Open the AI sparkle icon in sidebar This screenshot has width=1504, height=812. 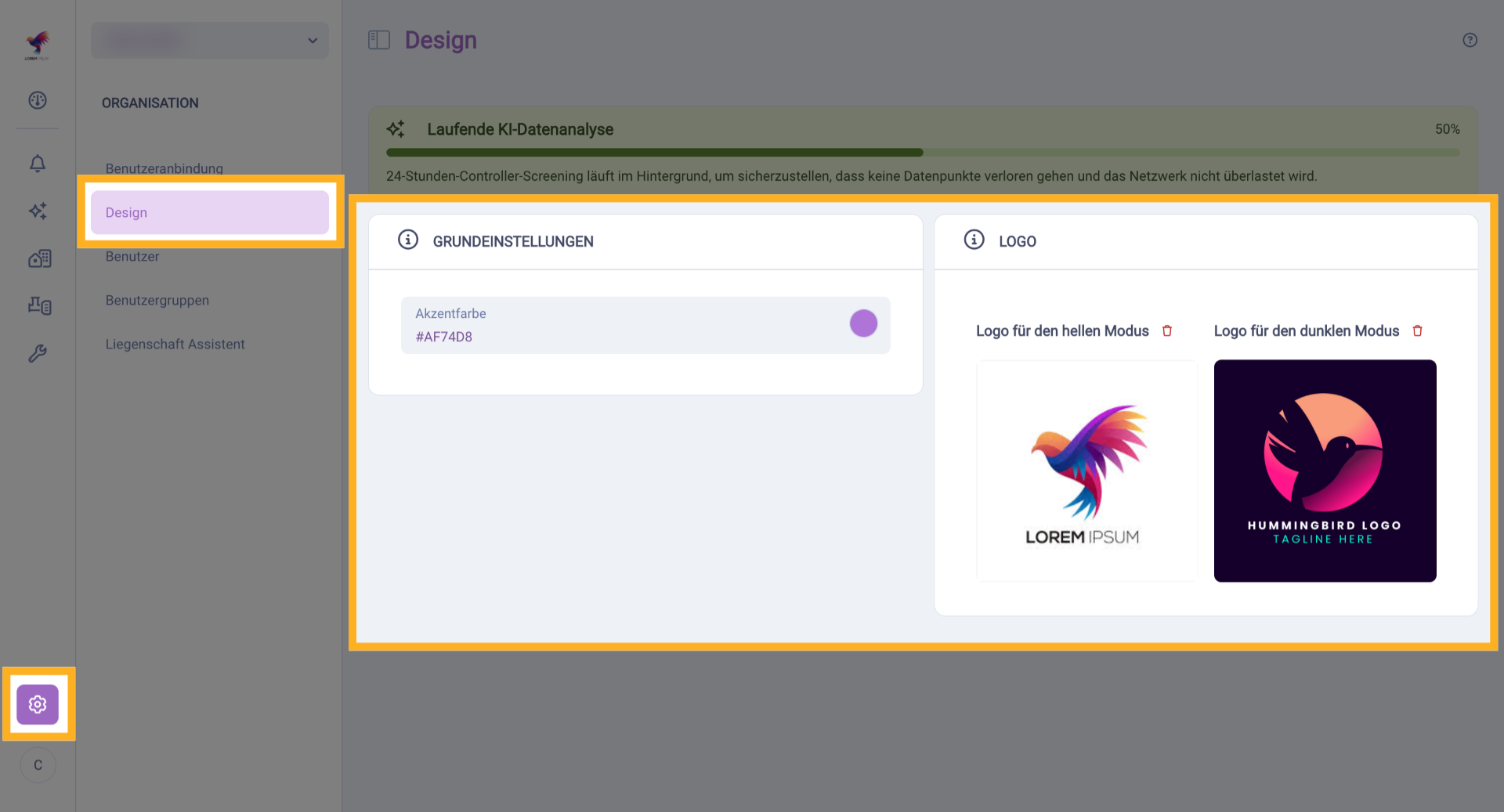pyautogui.click(x=38, y=211)
